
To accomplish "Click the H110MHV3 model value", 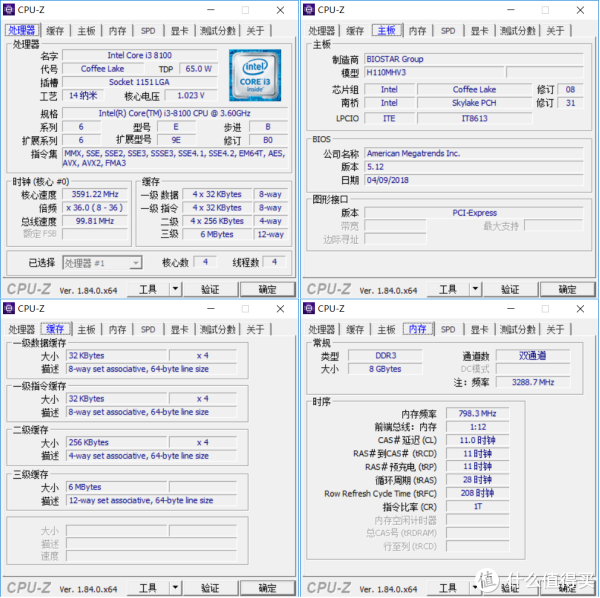I will [434, 73].
